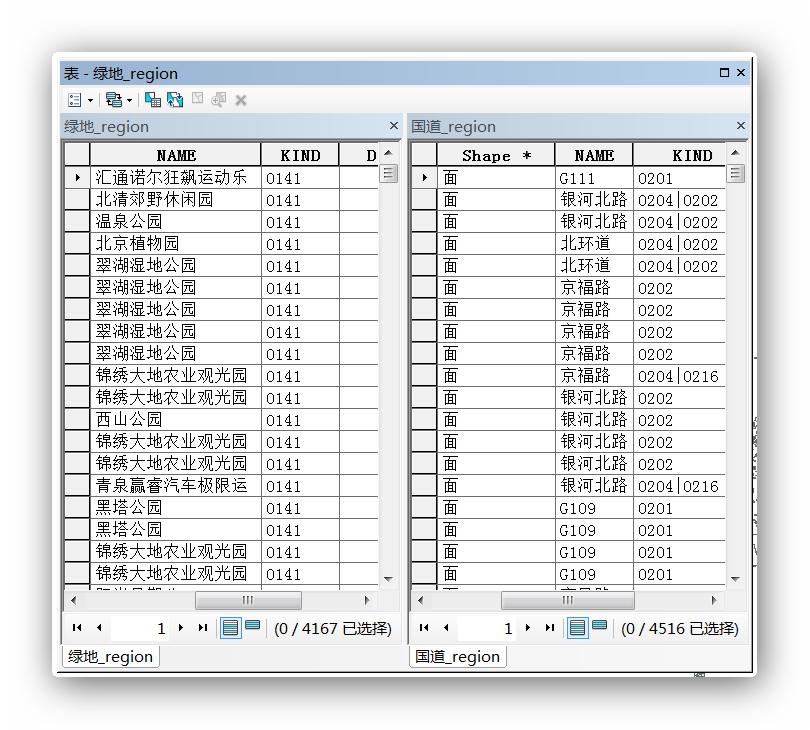This screenshot has width=810, height=730.
Task: Open the Related Tables icon
Action: point(114,100)
